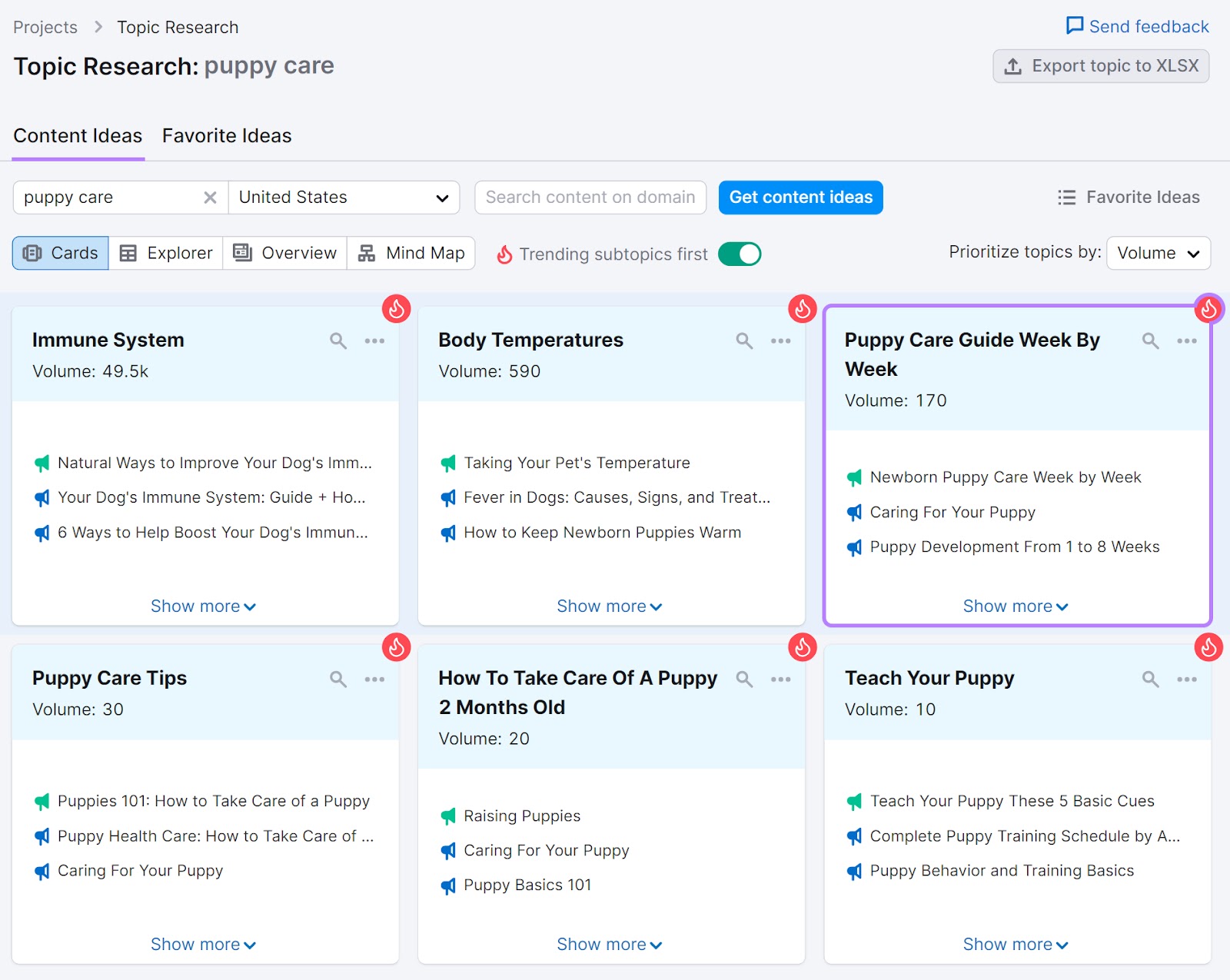The height and width of the screenshot is (980, 1230).
Task: Click the Search content on domain field
Action: pos(590,198)
